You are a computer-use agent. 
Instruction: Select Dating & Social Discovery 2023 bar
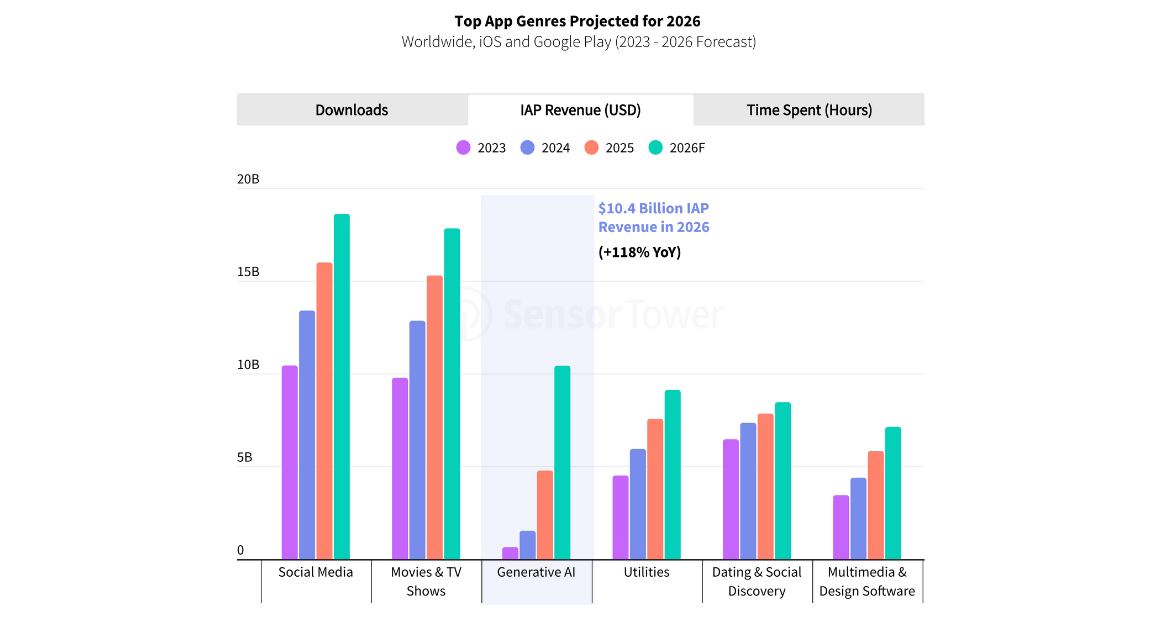click(731, 499)
